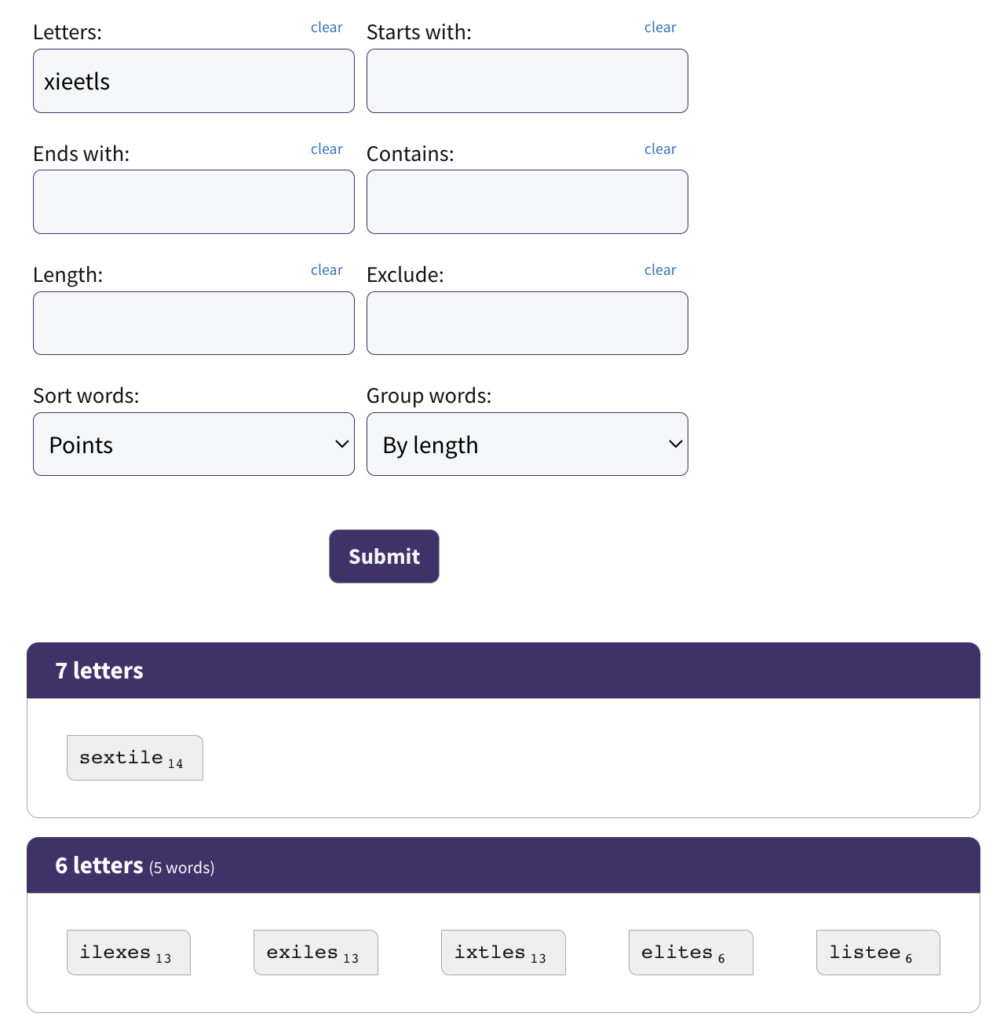The width and height of the screenshot is (1000, 1024).
Task: Open the Group words dropdown
Action: [x=527, y=444]
